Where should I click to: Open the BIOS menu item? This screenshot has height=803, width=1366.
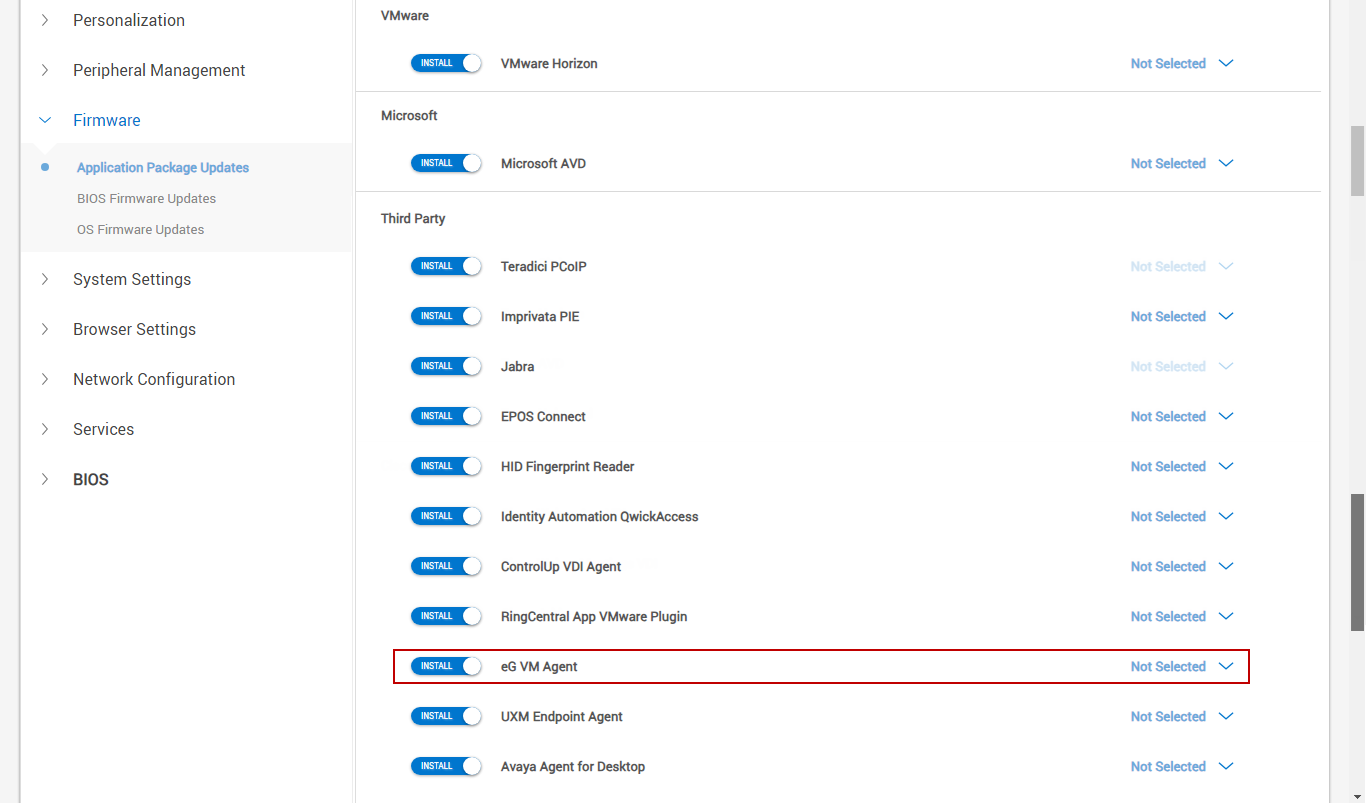91,479
